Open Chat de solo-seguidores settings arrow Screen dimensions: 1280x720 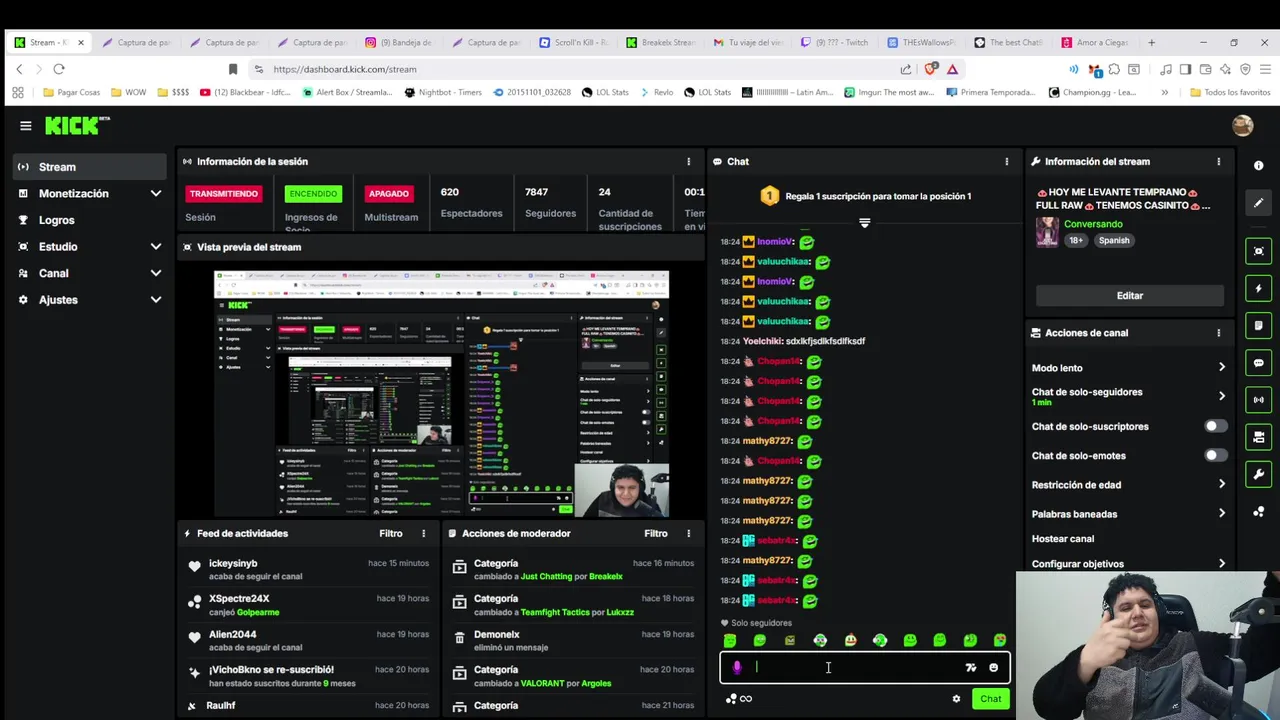pos(1221,396)
